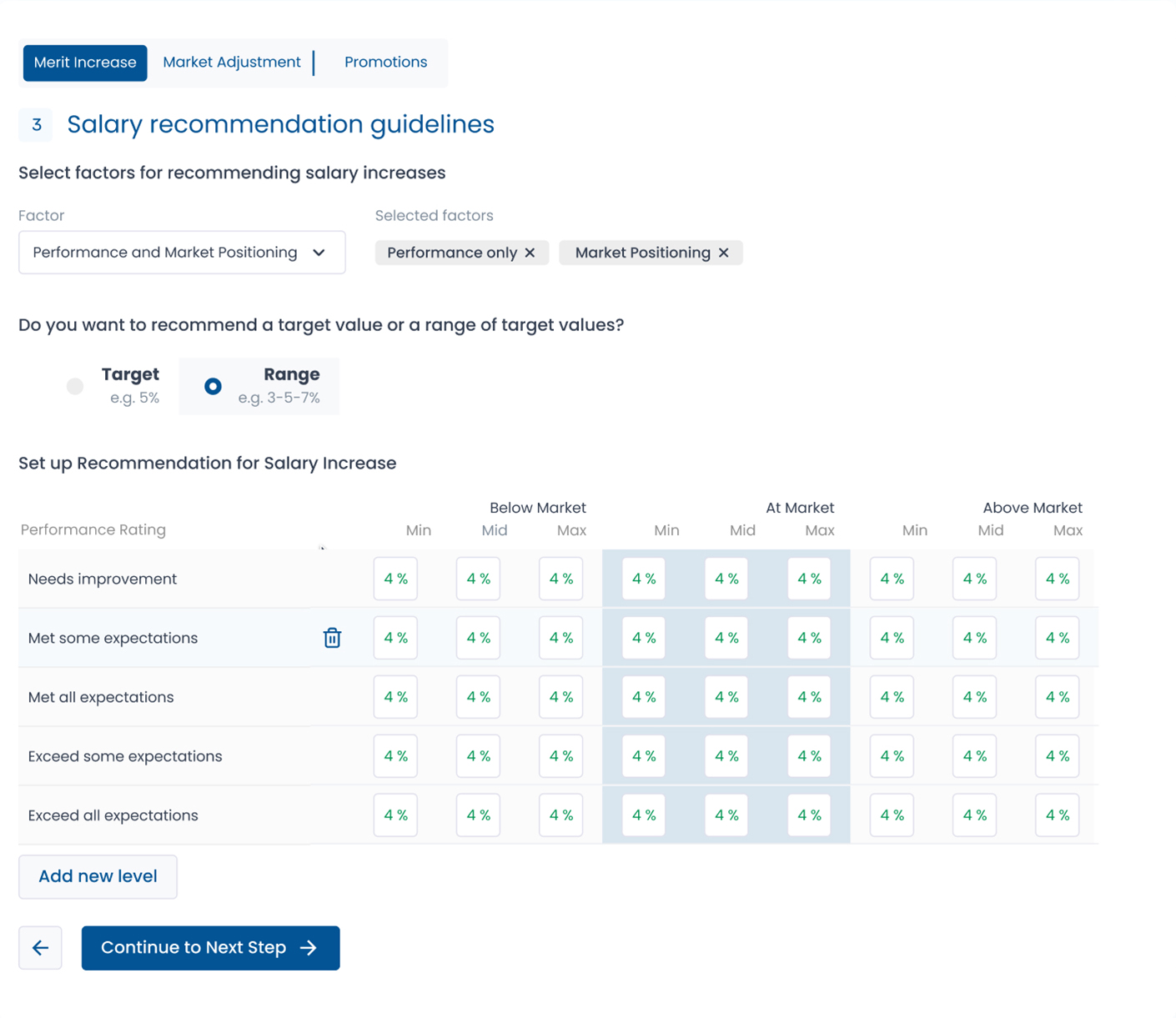Click "Continue to Next Step"
Viewport: 1176px width, 1018px height.
tap(210, 948)
